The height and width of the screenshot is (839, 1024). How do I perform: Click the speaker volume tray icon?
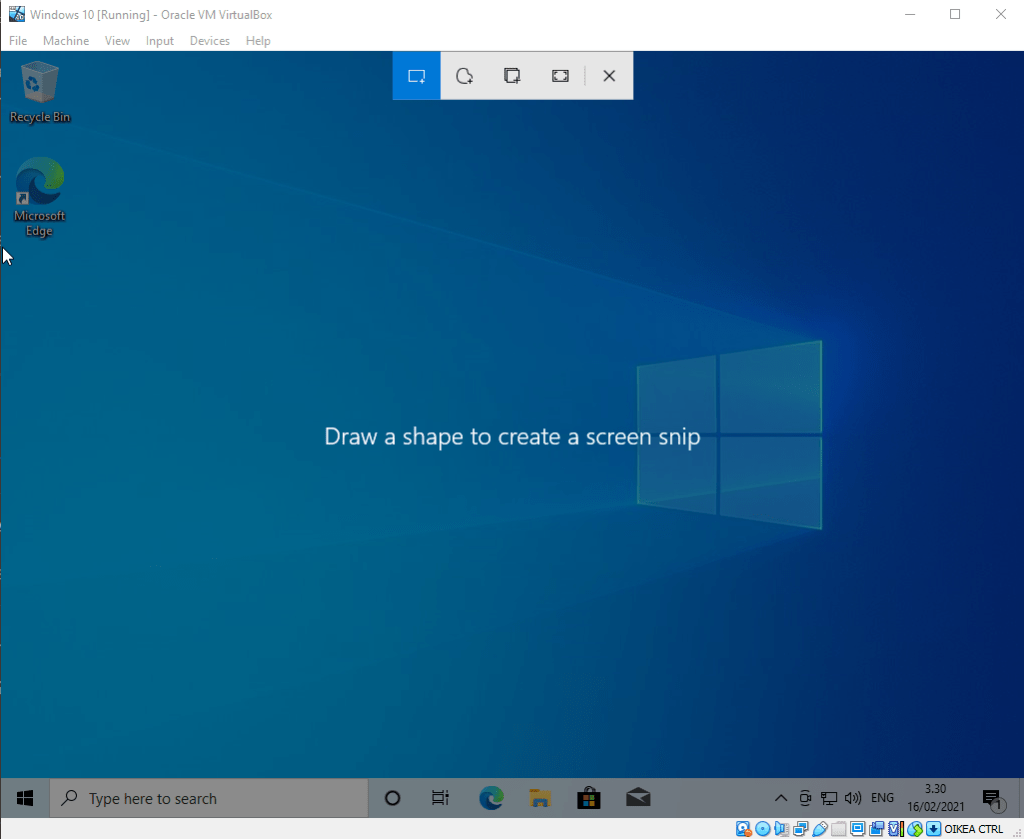click(853, 798)
